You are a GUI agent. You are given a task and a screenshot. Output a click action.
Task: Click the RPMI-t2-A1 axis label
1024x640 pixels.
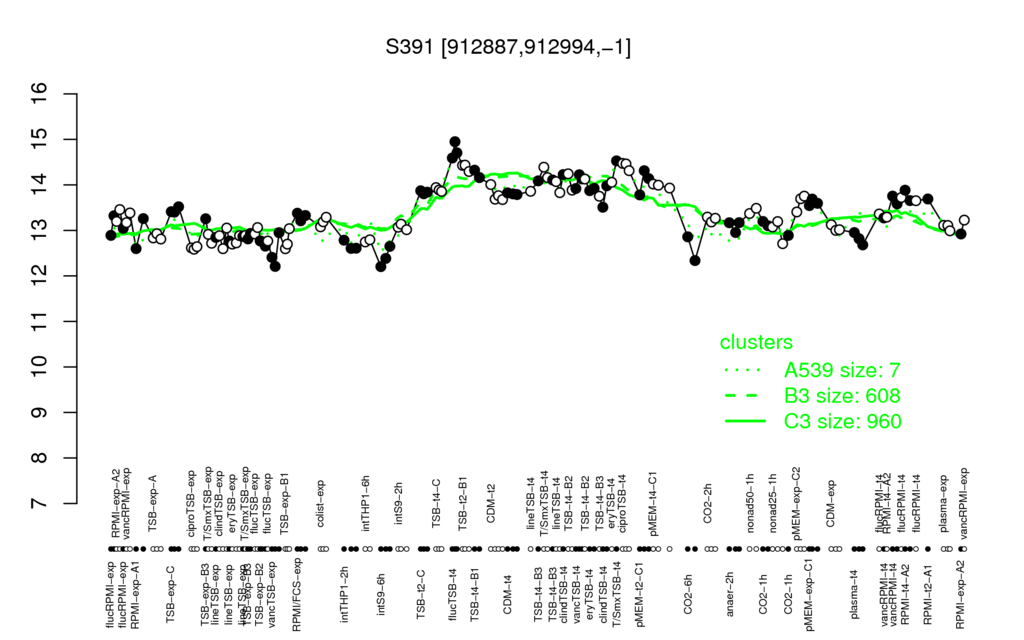click(x=927, y=593)
